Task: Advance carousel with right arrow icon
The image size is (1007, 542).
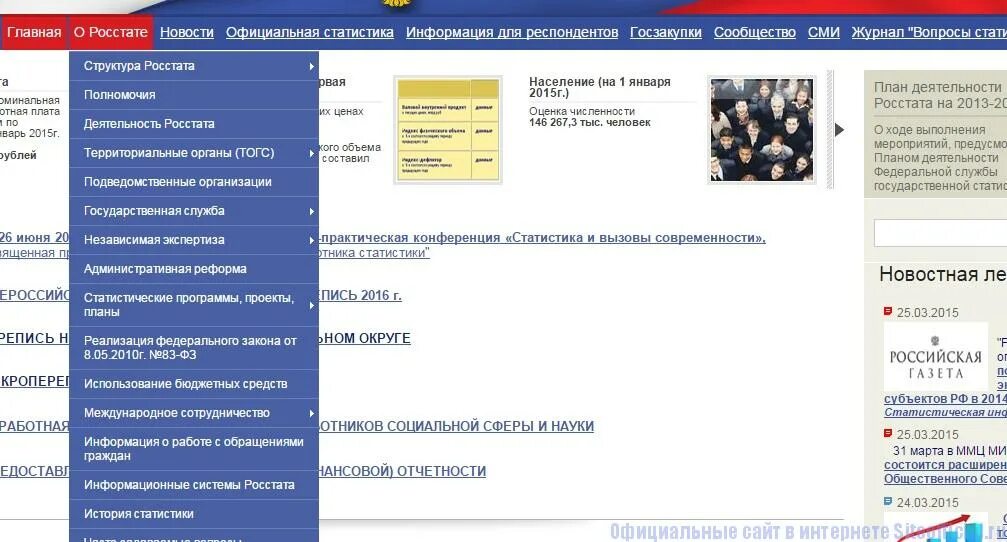Action: tap(839, 130)
